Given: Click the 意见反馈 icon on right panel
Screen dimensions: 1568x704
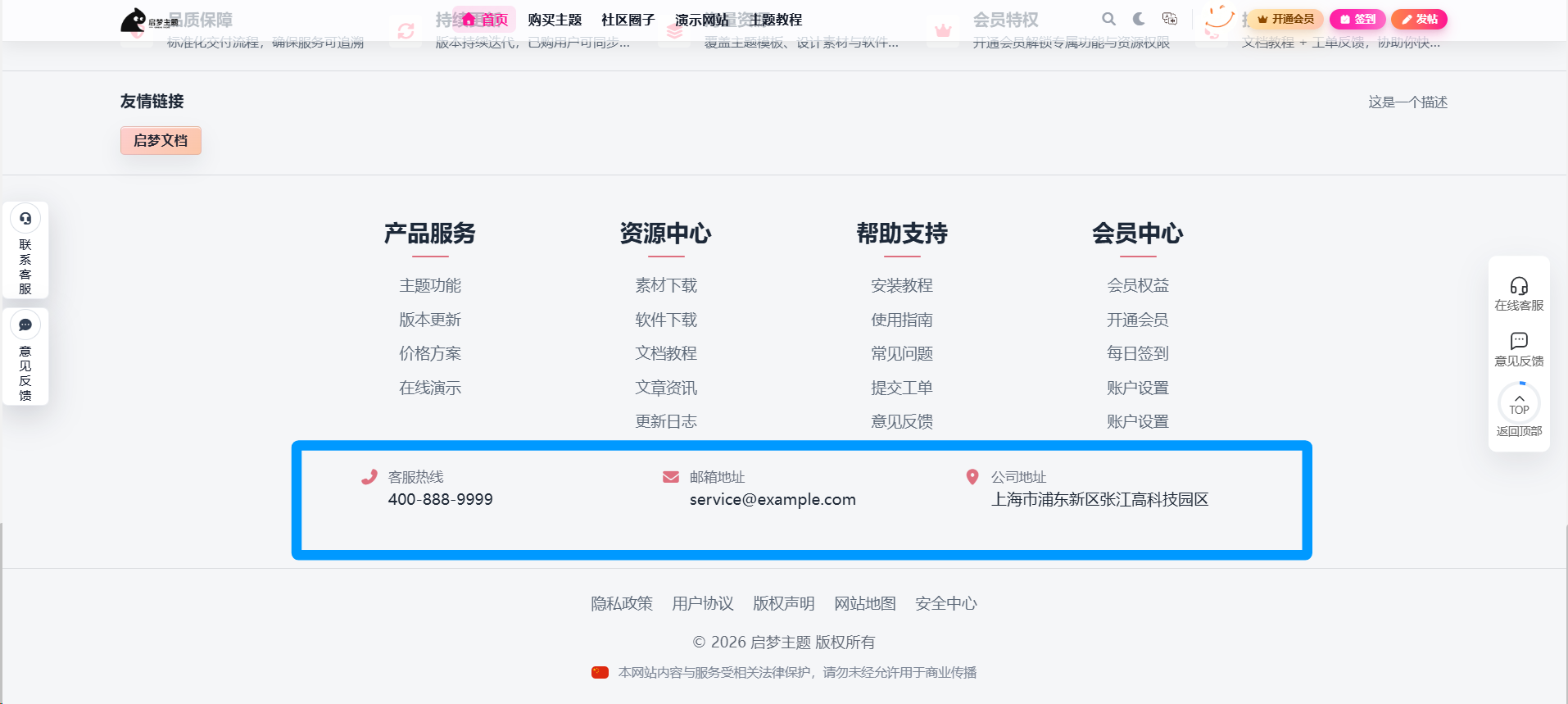Looking at the screenshot, I should [x=1519, y=341].
